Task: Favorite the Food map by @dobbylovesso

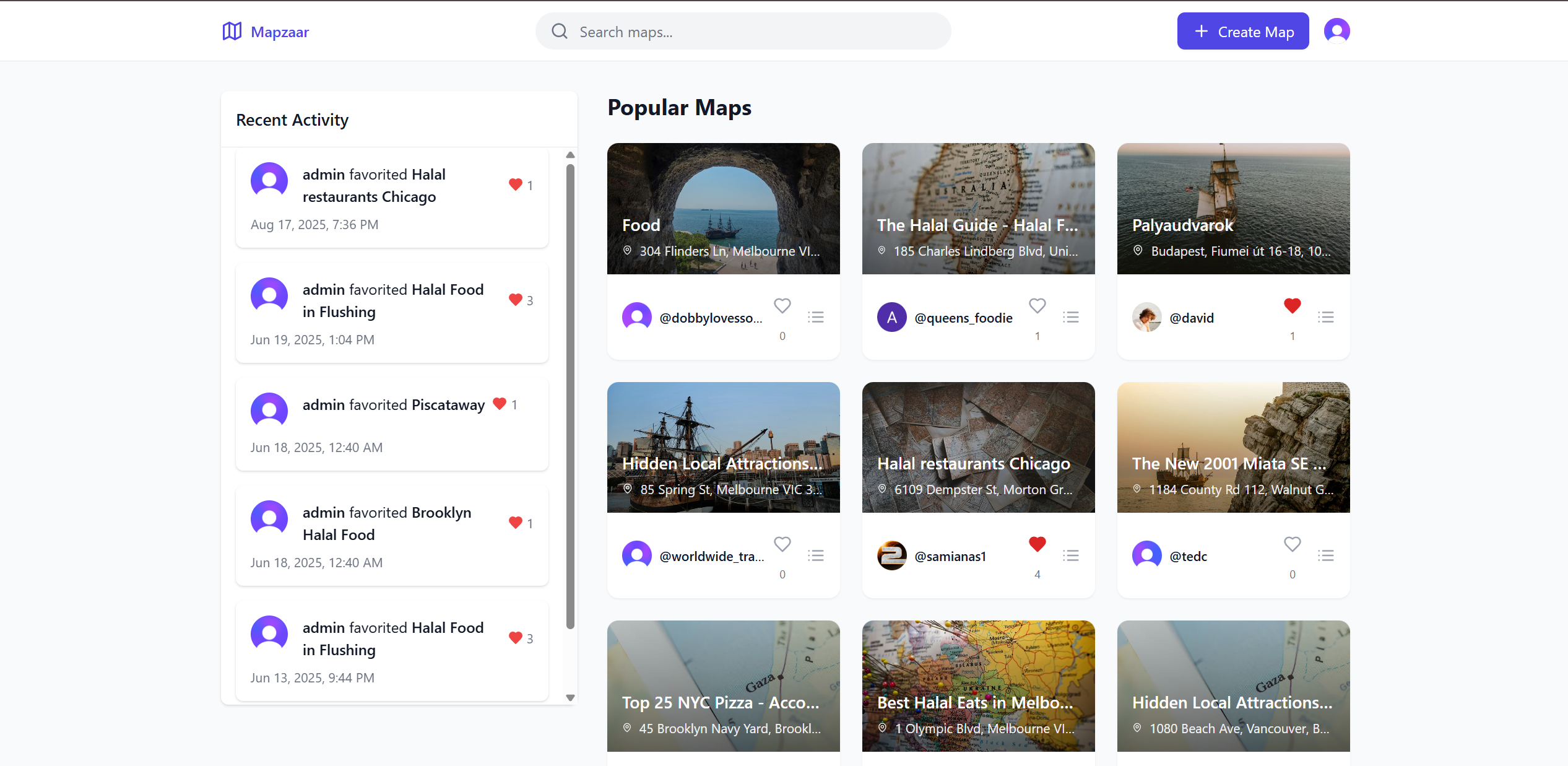Action: point(782,305)
